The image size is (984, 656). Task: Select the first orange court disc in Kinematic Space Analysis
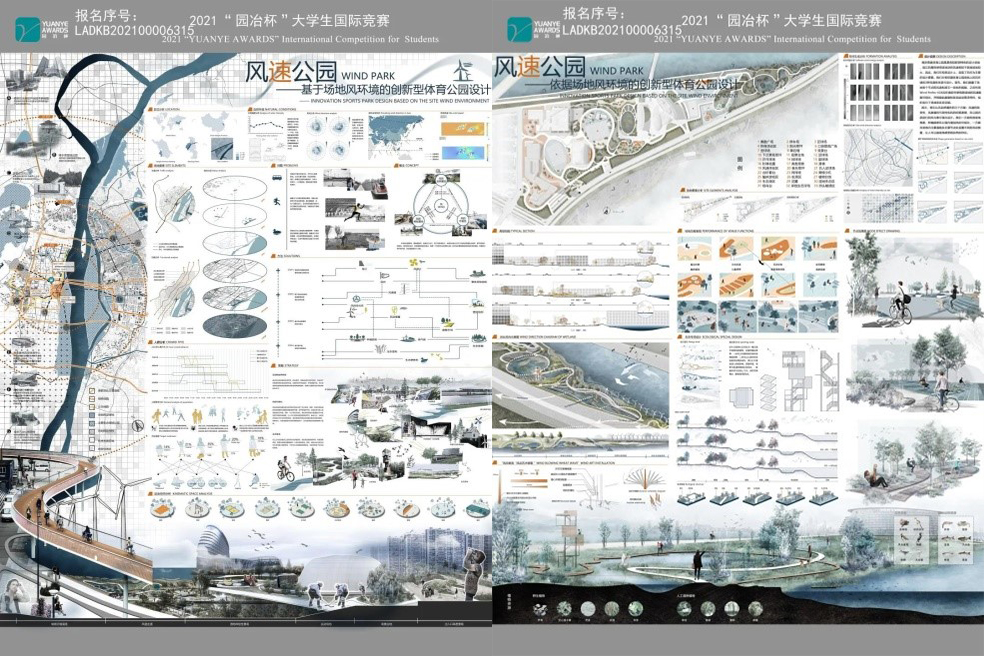[x=162, y=509]
